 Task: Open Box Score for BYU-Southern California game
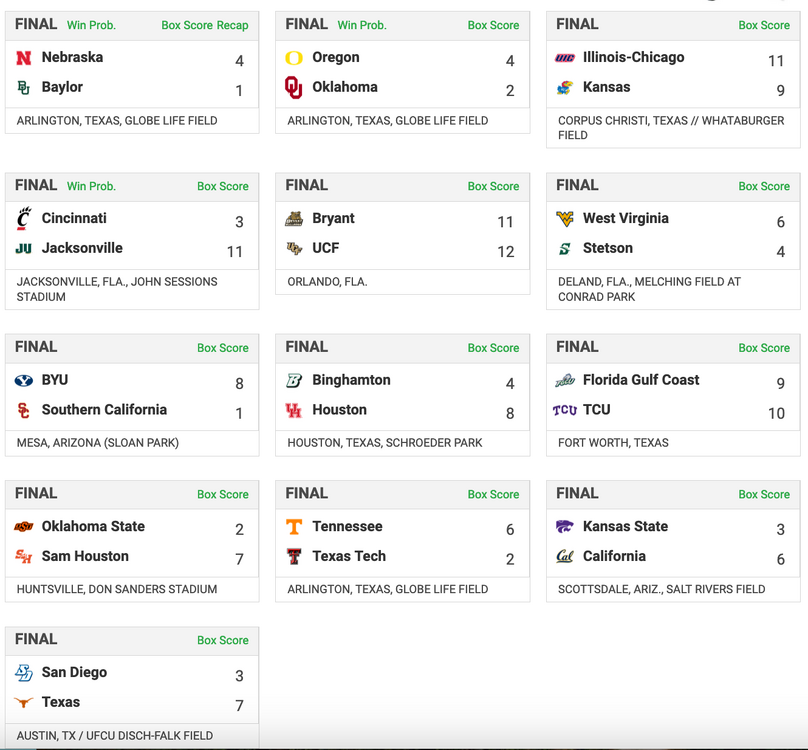222,348
